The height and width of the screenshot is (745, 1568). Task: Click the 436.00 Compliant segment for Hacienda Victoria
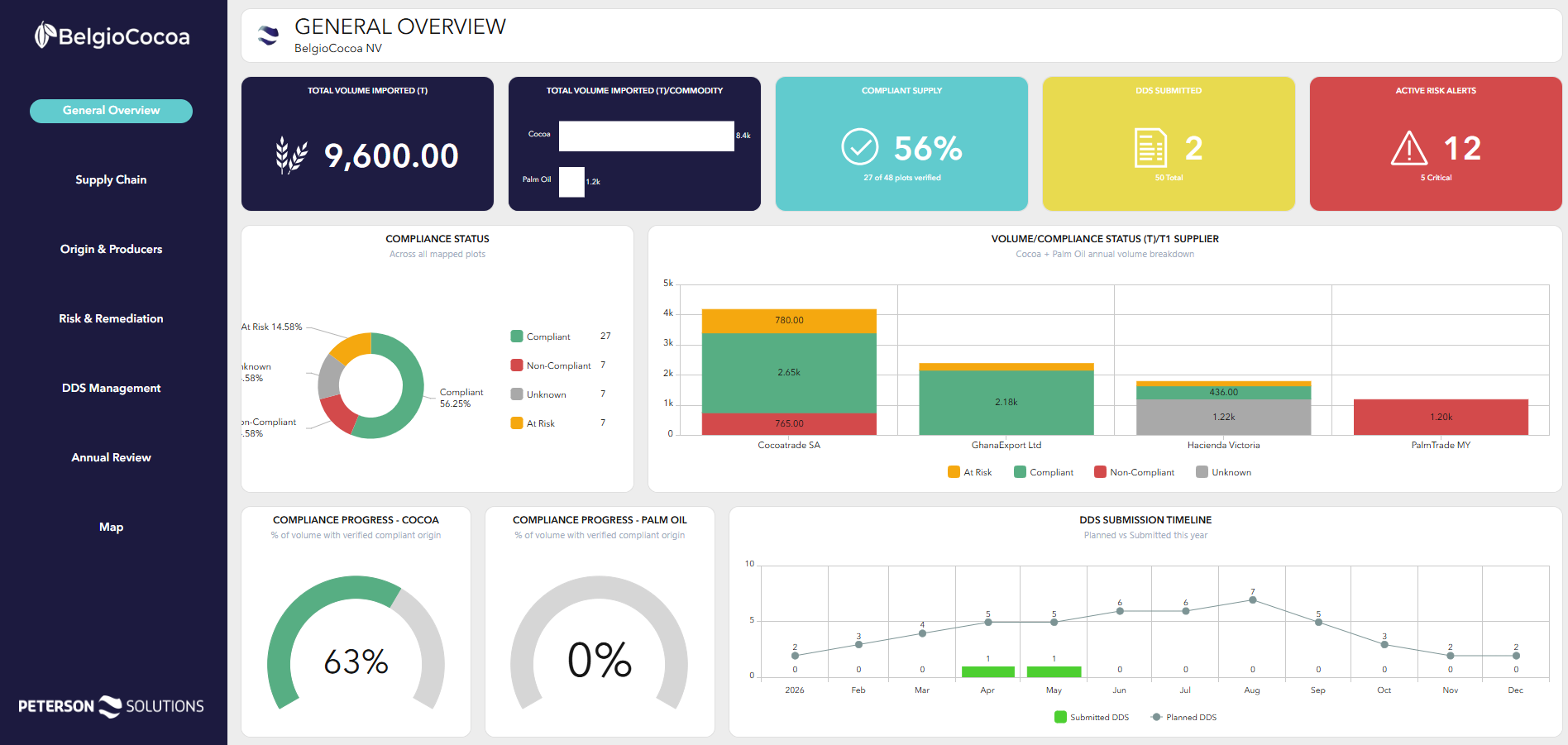pyautogui.click(x=1224, y=393)
